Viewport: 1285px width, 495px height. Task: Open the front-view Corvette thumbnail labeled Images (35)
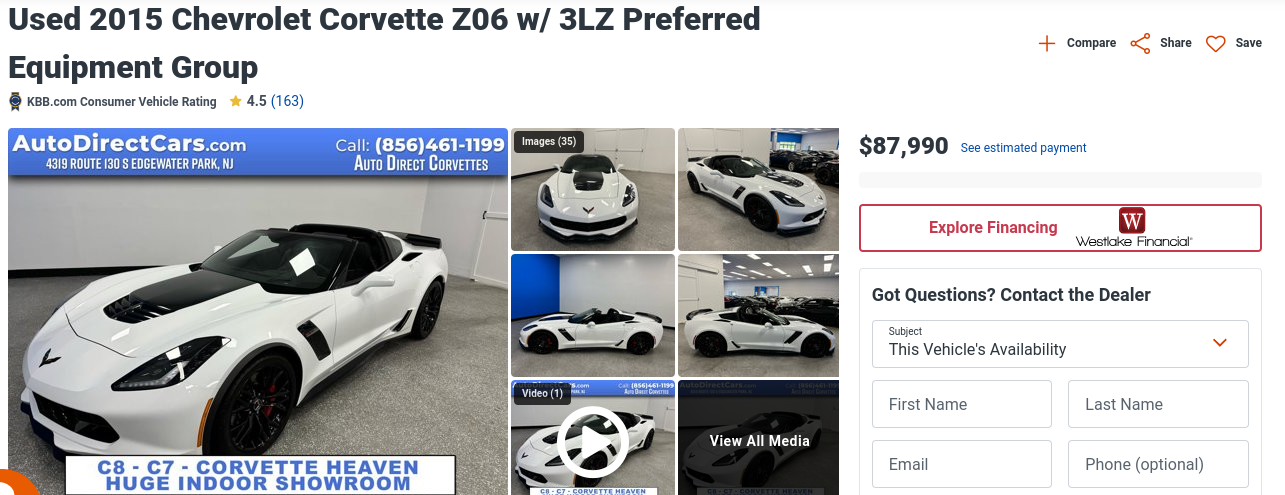pos(593,189)
